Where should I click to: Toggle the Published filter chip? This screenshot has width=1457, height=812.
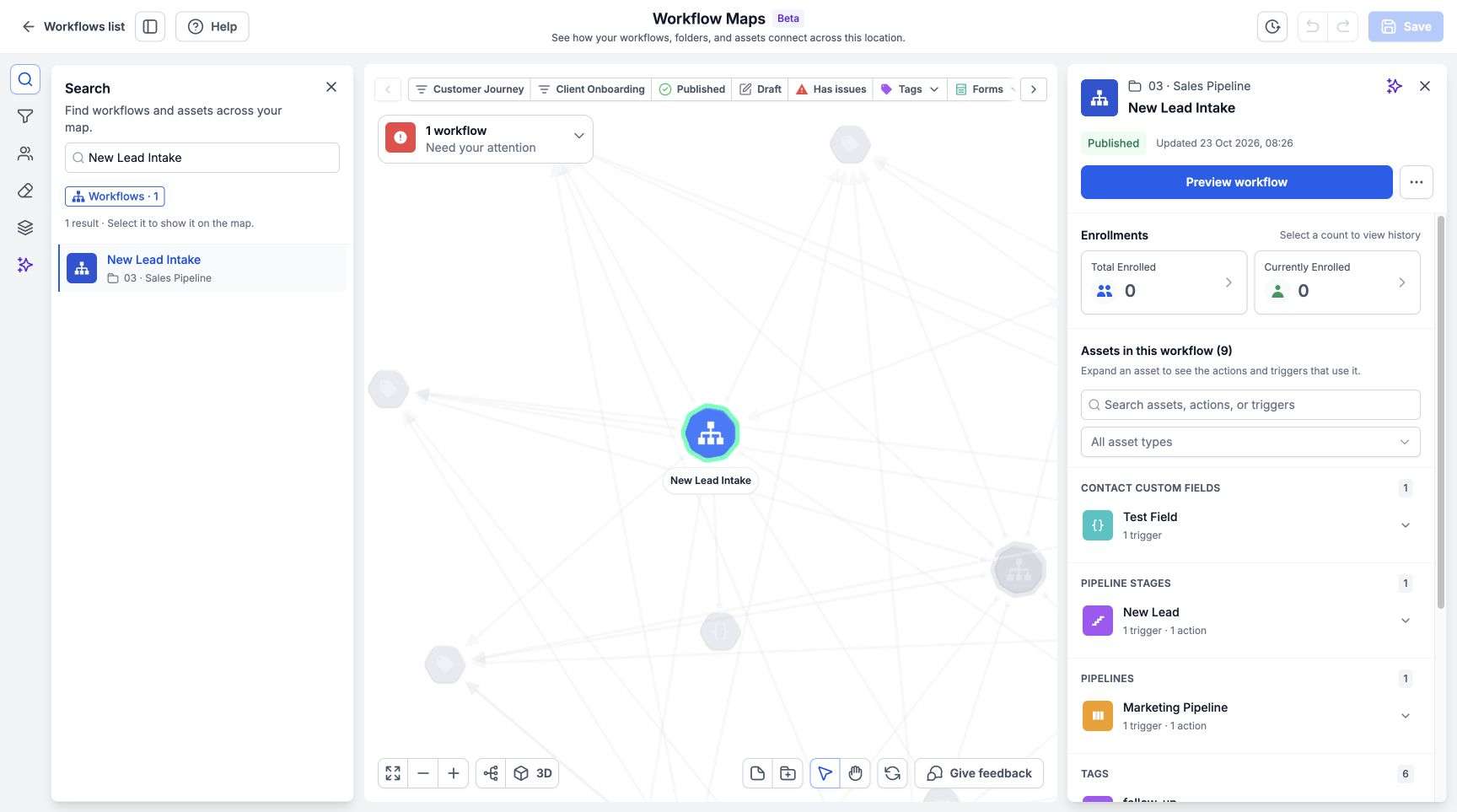pos(692,89)
